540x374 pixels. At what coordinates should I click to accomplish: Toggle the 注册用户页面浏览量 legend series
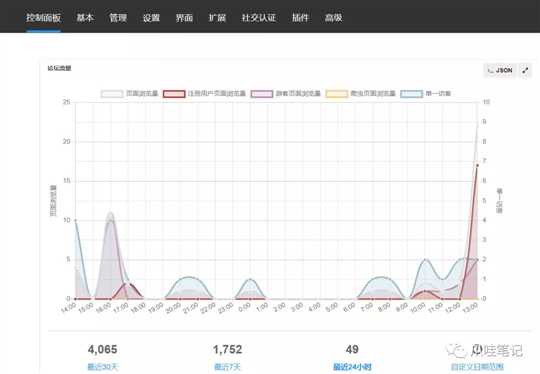coord(205,93)
